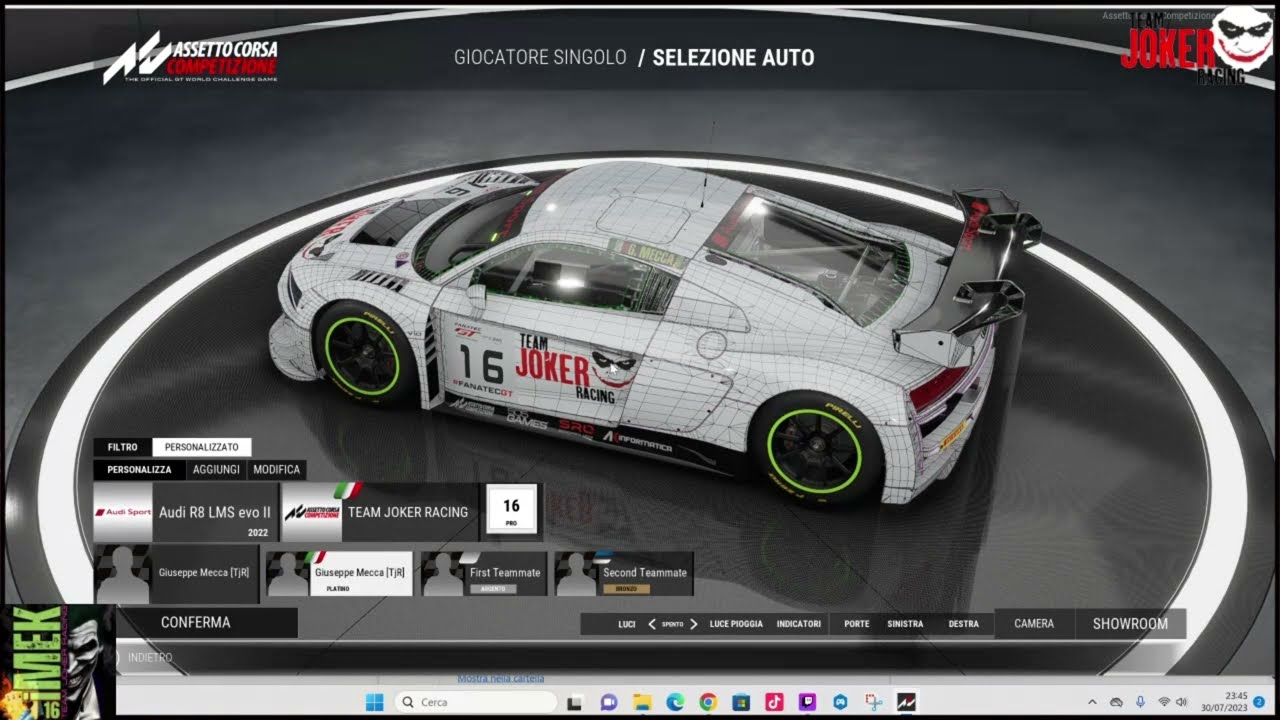Open the notification badge showing 2
The width and height of the screenshot is (1280, 720).
[x=1259, y=701]
